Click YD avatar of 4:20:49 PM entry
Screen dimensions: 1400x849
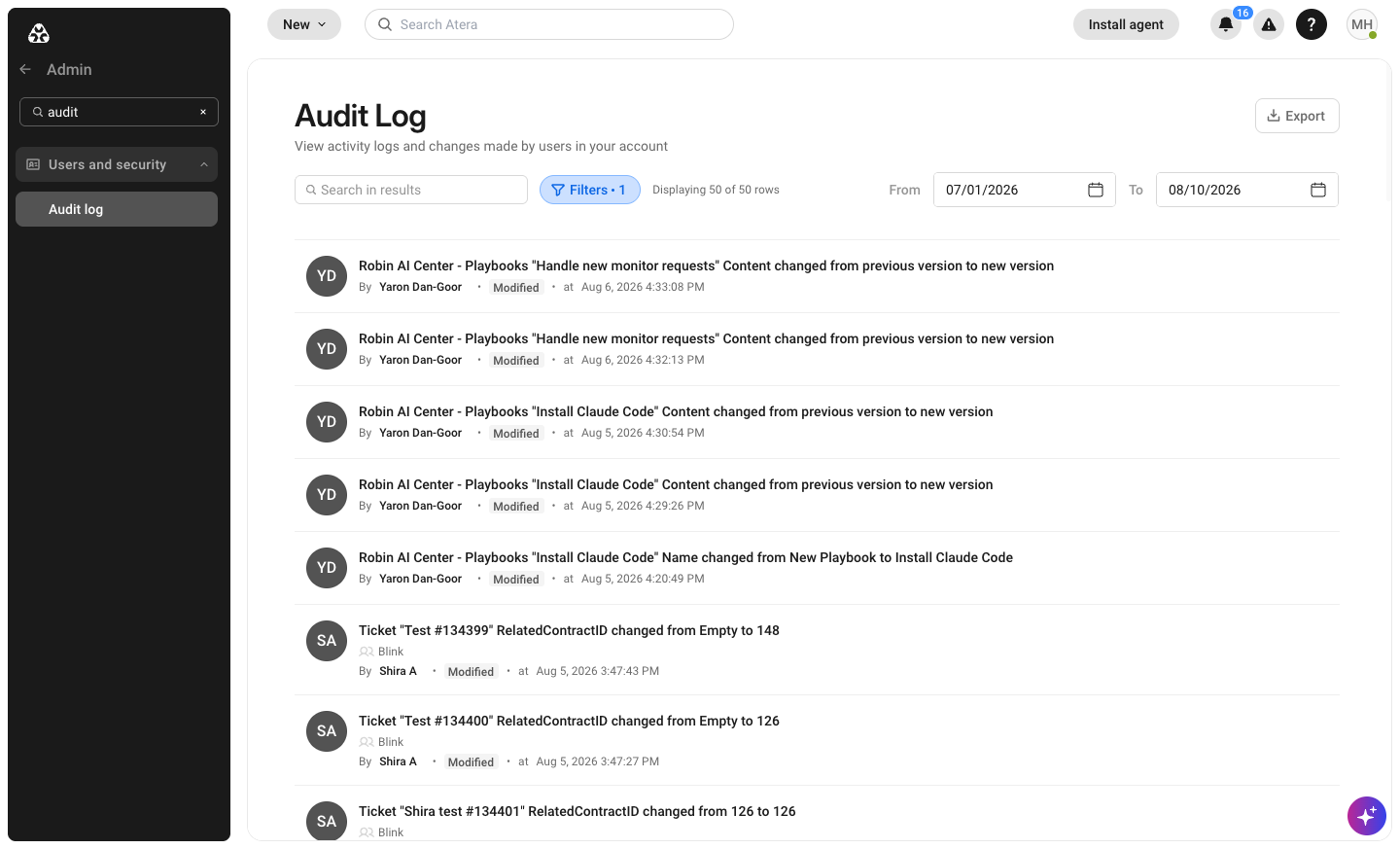pyautogui.click(x=327, y=568)
